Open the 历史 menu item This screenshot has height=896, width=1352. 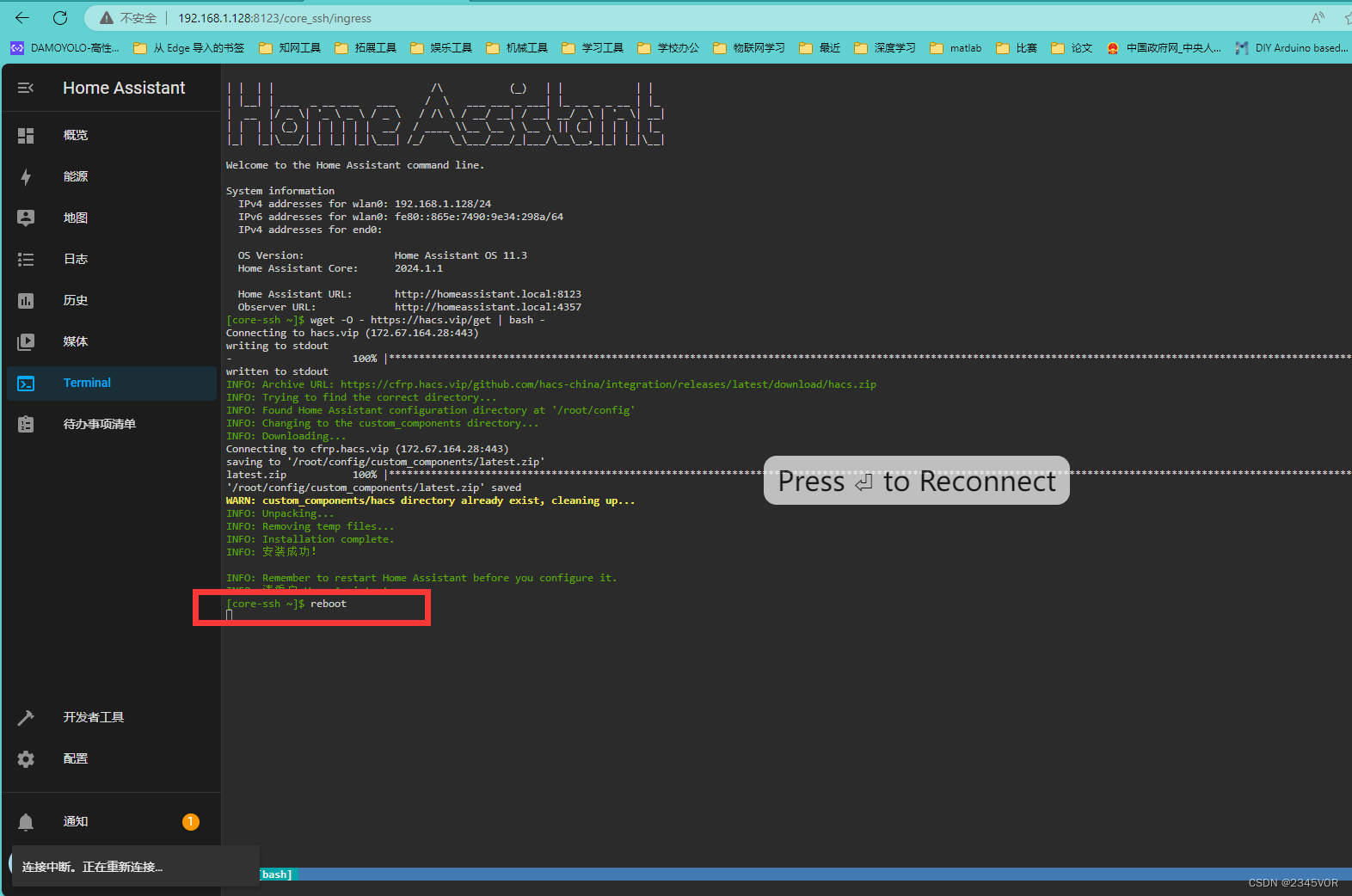(112, 300)
